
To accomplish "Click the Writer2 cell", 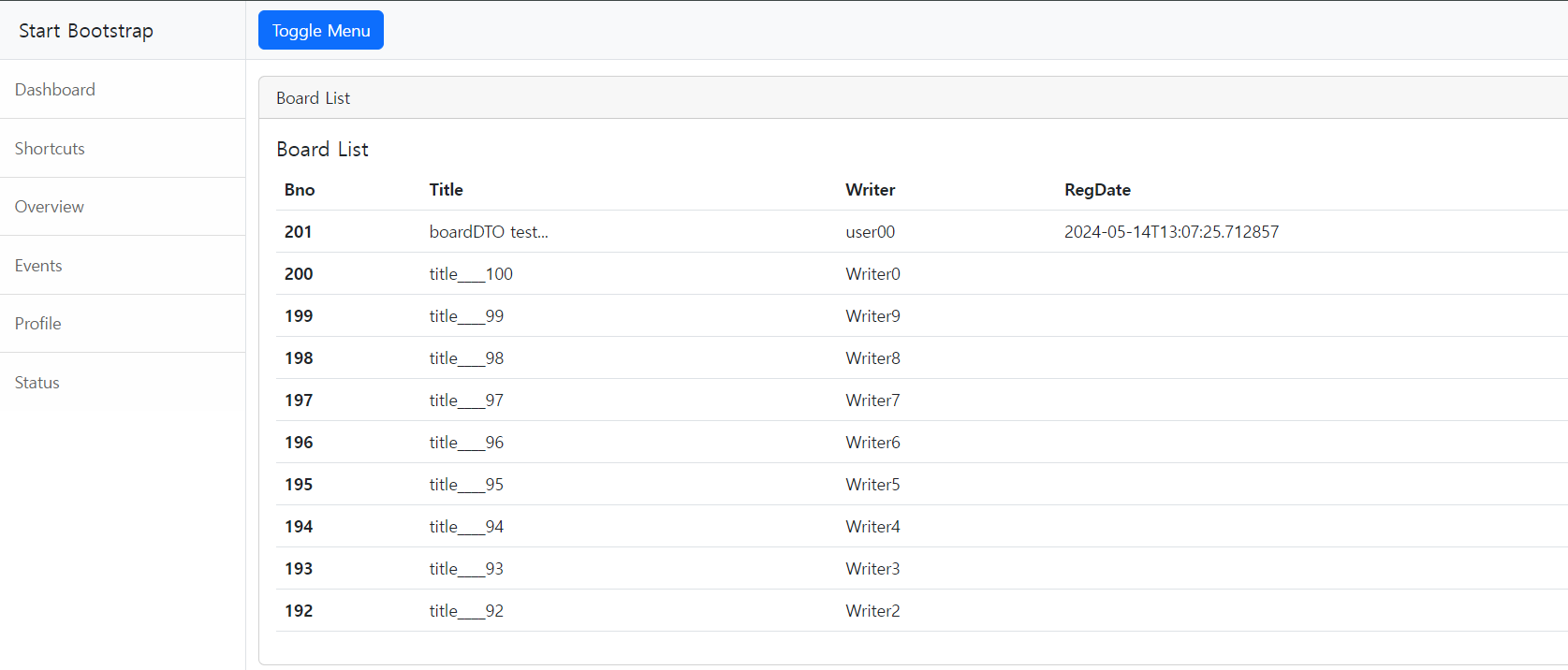I will (873, 611).
